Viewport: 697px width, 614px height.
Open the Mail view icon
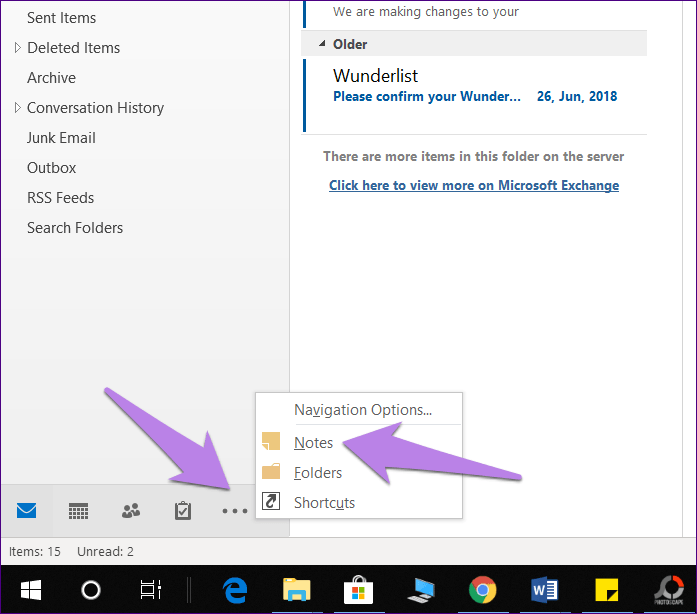point(26,510)
